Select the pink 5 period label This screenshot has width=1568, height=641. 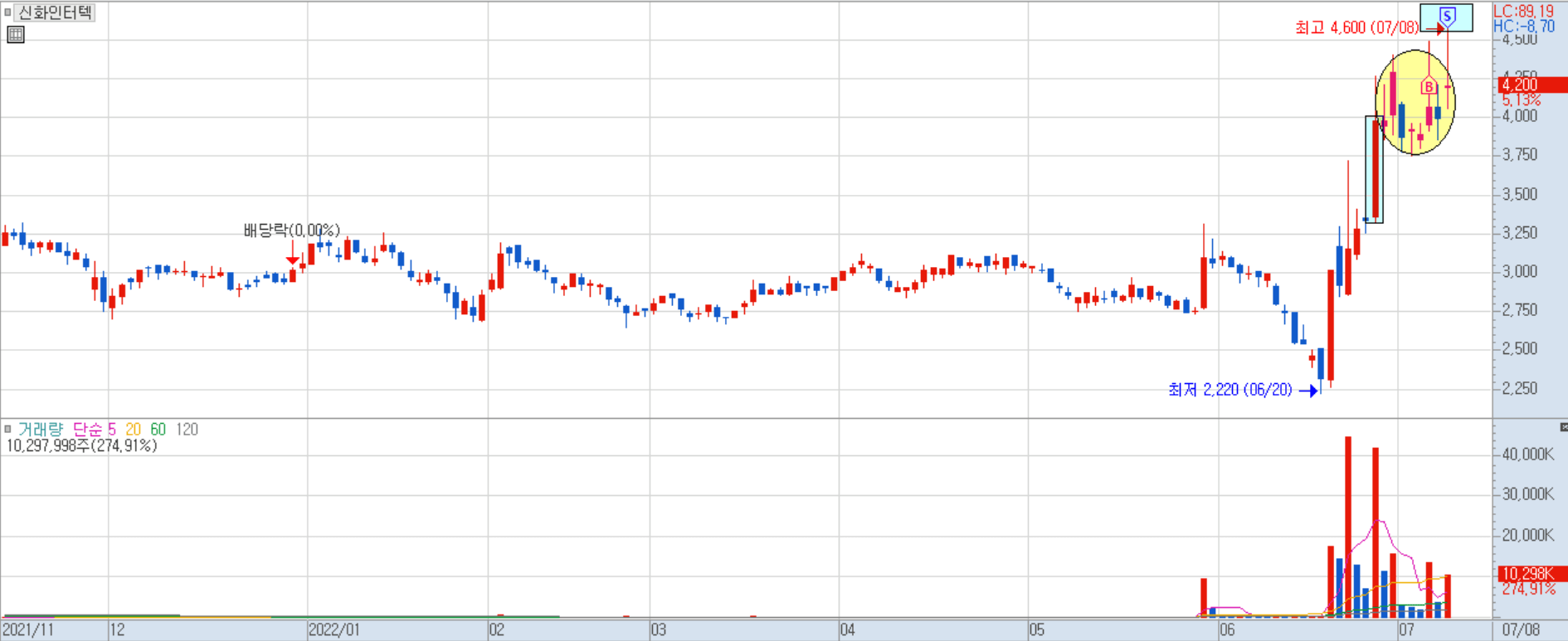pyautogui.click(x=112, y=430)
